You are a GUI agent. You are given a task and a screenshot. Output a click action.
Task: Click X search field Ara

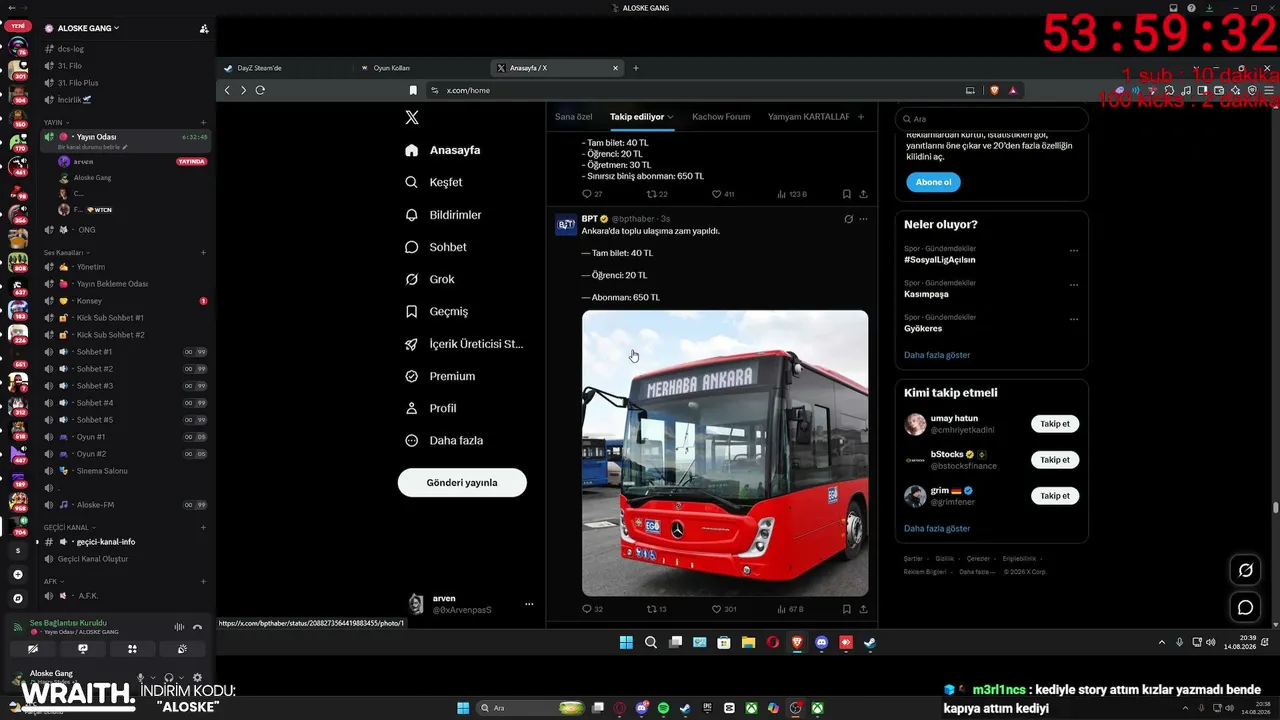(x=991, y=119)
